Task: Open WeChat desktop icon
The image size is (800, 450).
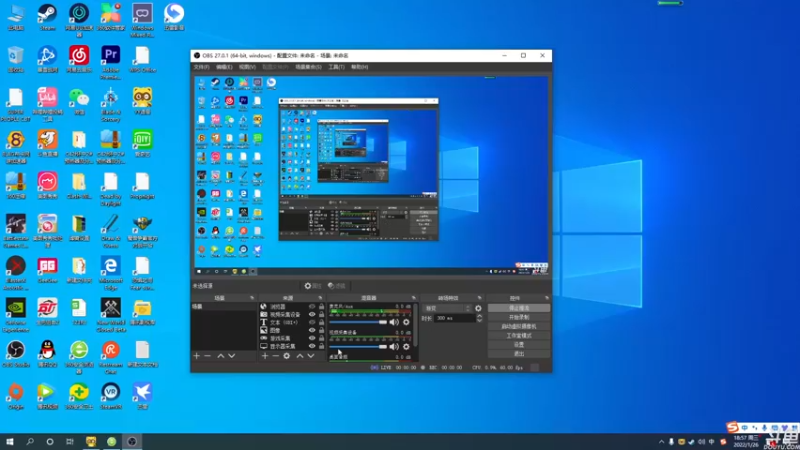Action: 79,102
